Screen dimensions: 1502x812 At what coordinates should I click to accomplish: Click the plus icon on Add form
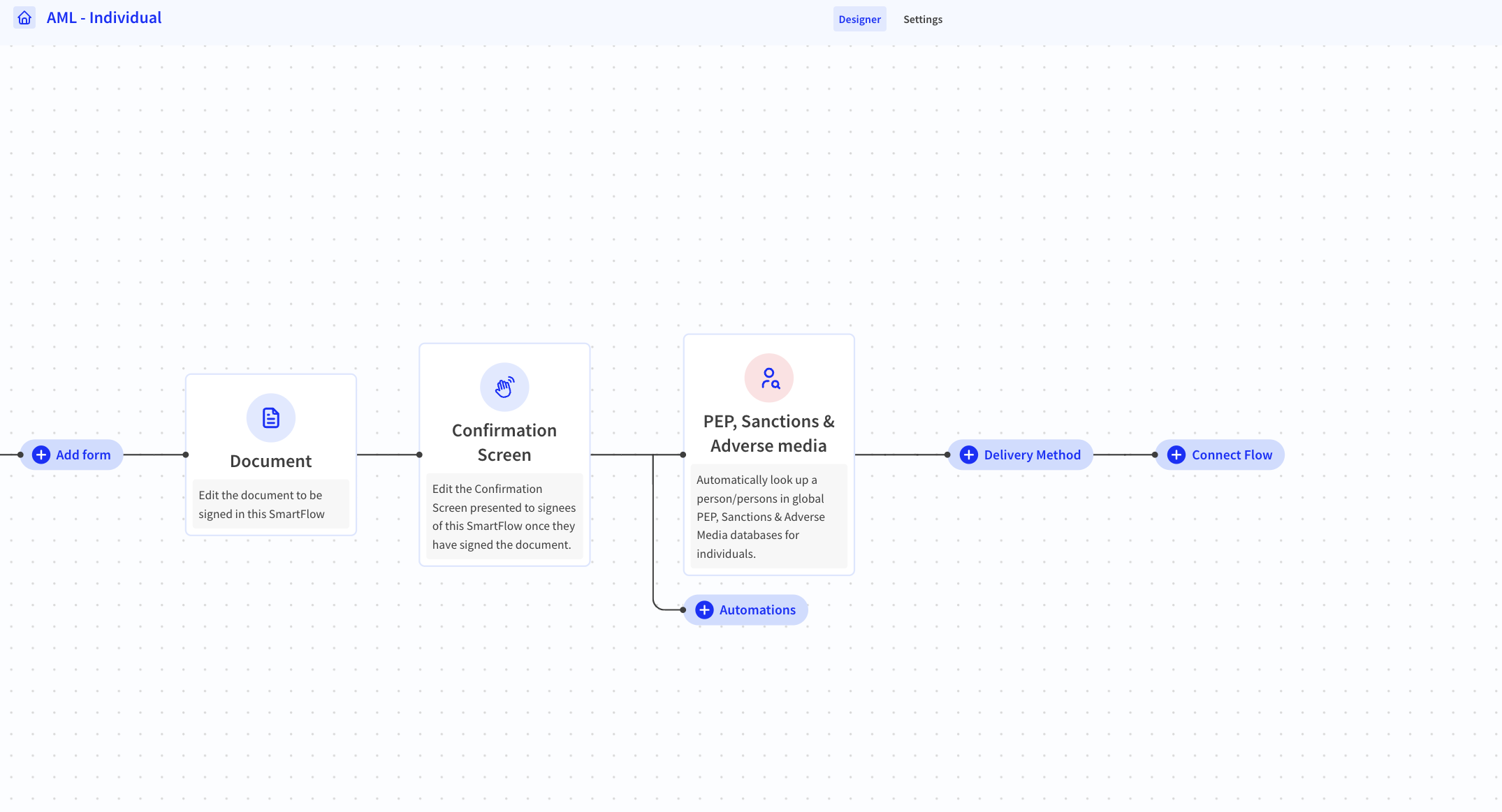pos(41,455)
